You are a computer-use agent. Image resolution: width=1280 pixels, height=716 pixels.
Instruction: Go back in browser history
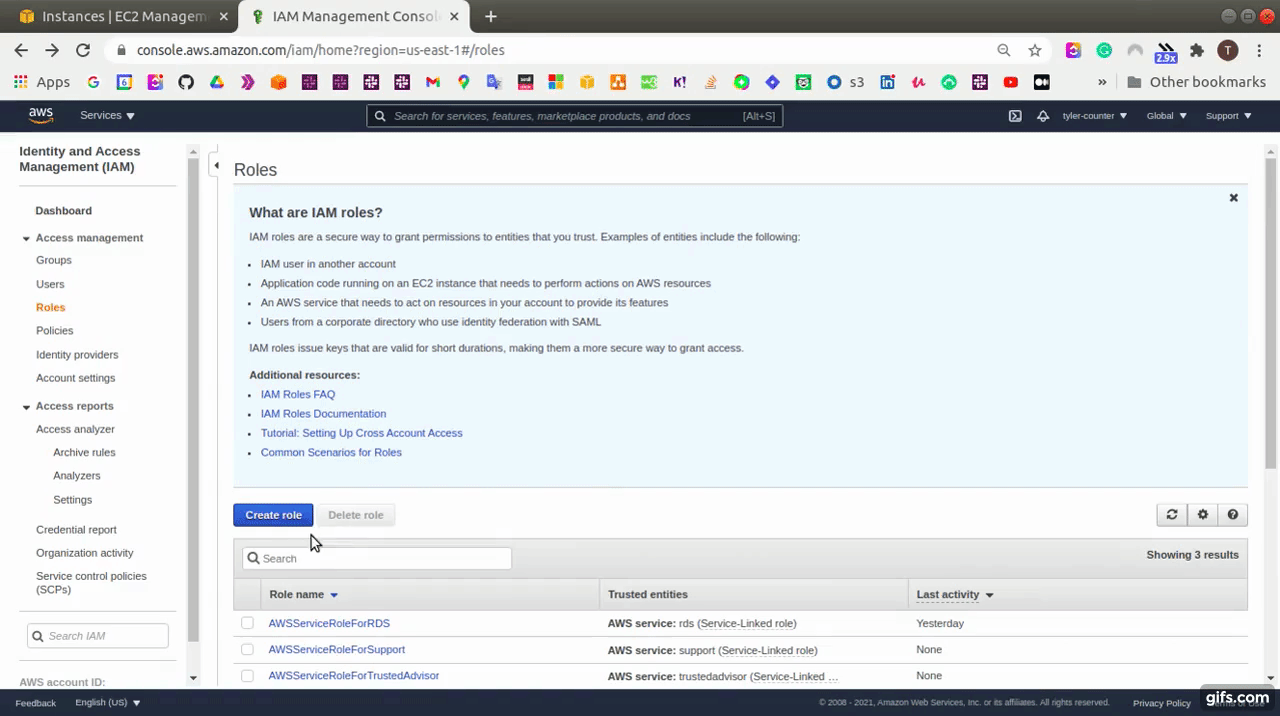21,50
